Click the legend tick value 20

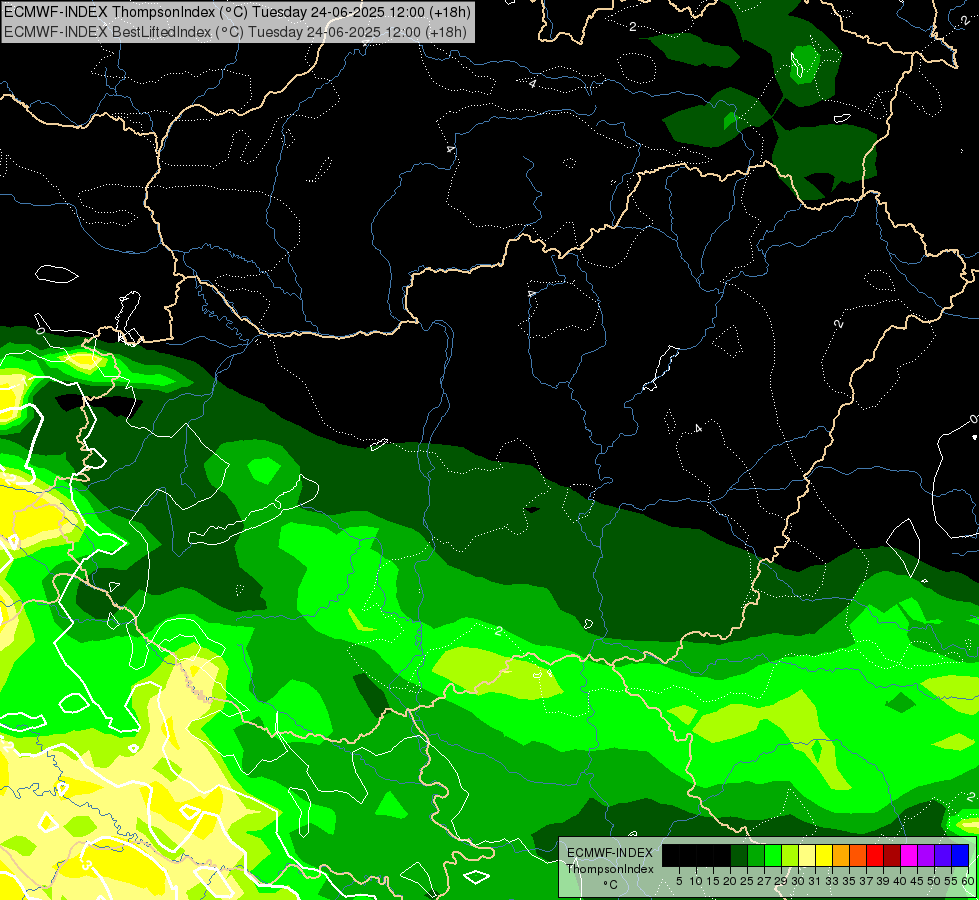coord(730,881)
